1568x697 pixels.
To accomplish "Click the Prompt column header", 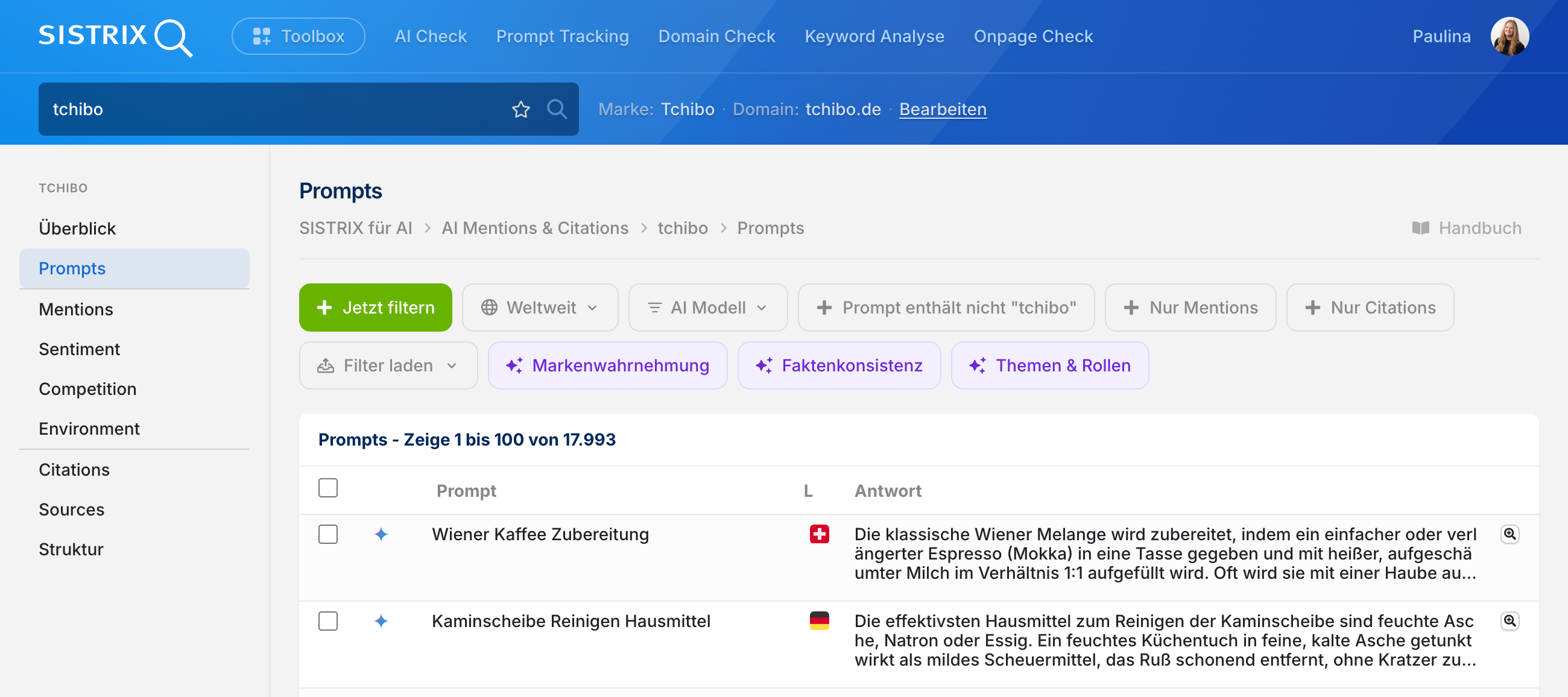I will [x=466, y=491].
